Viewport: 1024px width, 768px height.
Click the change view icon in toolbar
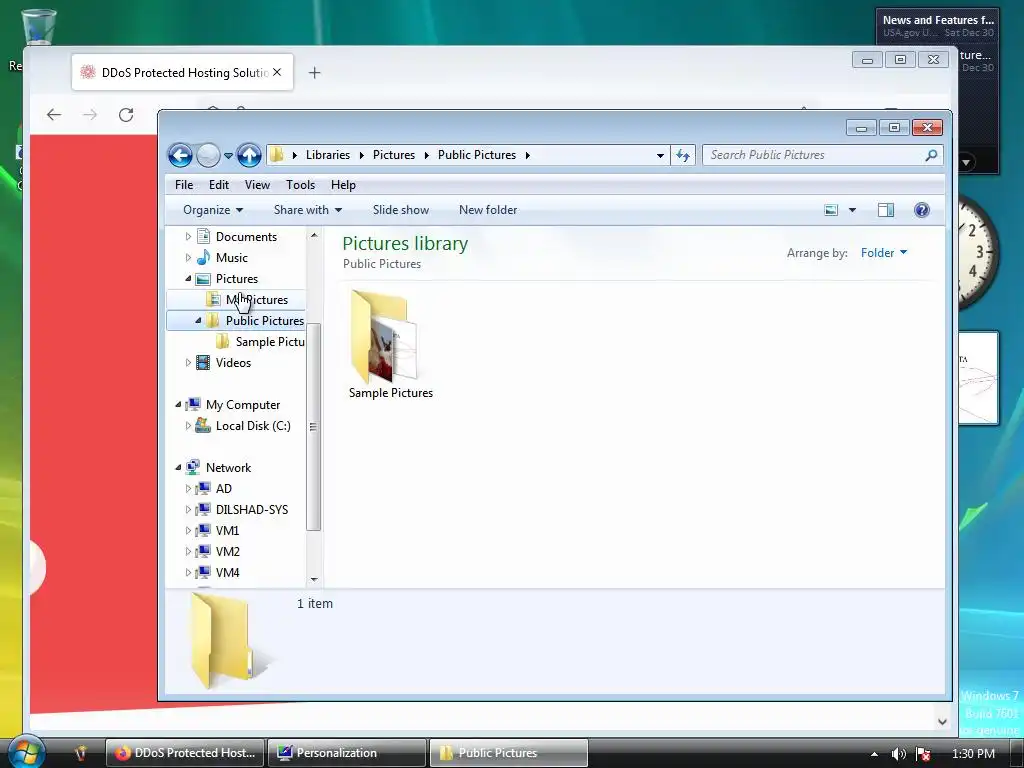[x=831, y=210]
